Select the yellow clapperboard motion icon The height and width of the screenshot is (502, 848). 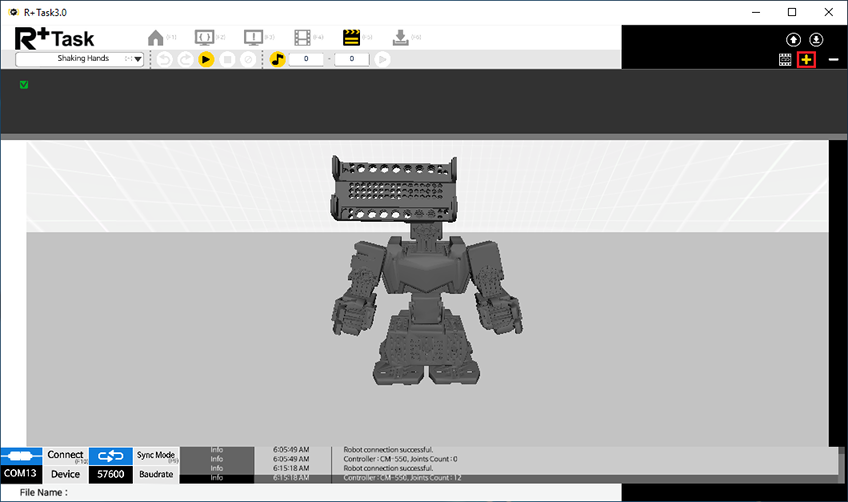click(x=351, y=38)
